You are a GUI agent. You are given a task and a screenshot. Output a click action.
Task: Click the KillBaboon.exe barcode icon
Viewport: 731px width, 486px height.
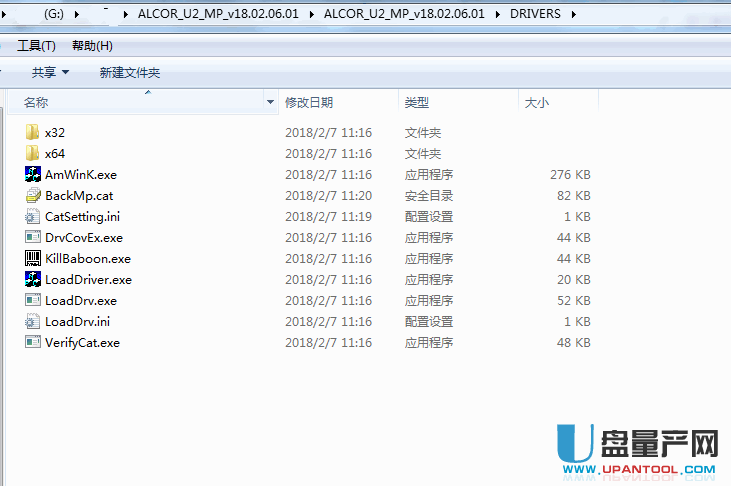point(32,258)
